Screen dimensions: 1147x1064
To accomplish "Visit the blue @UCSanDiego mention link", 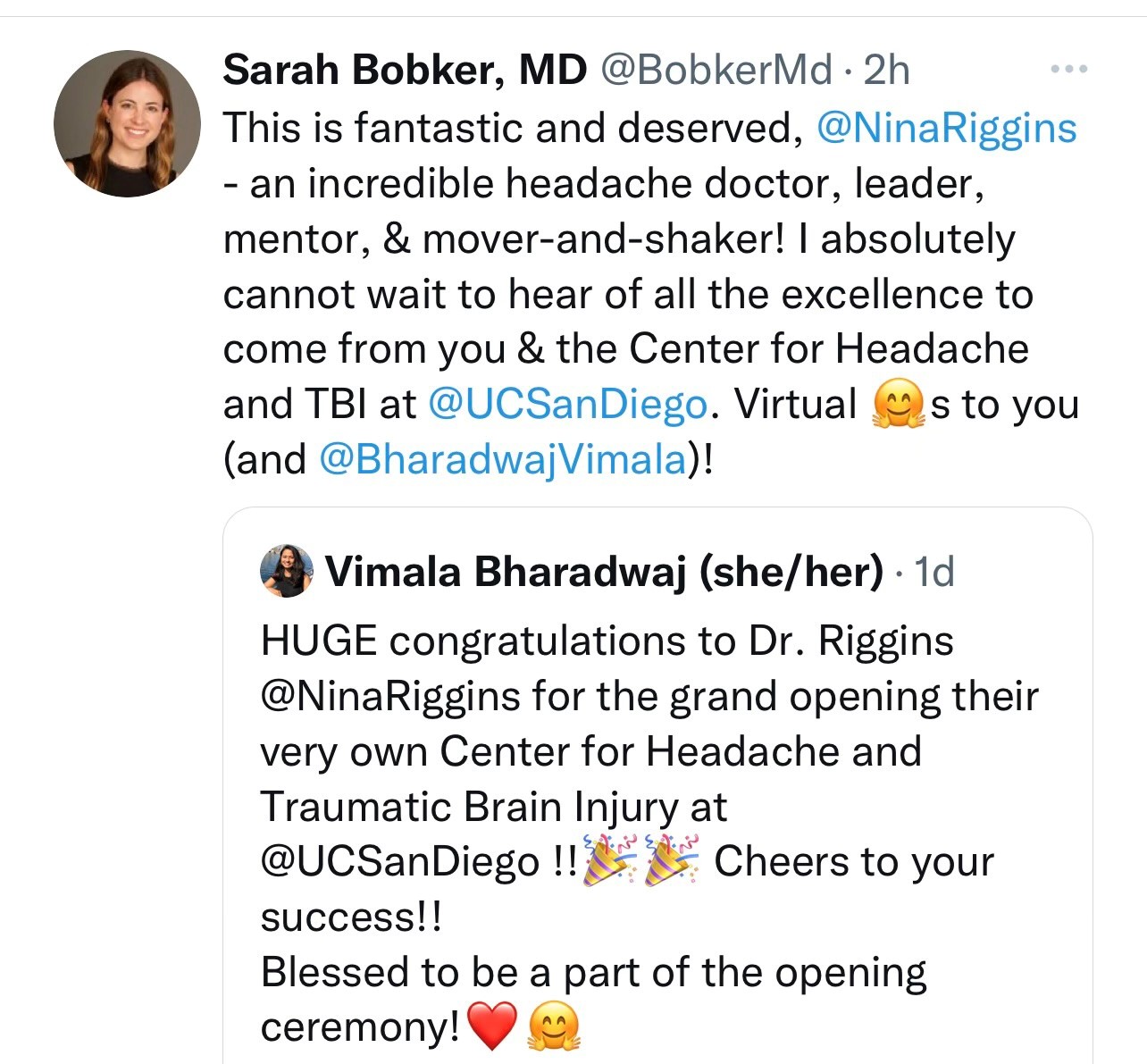I will pyautogui.click(x=568, y=404).
